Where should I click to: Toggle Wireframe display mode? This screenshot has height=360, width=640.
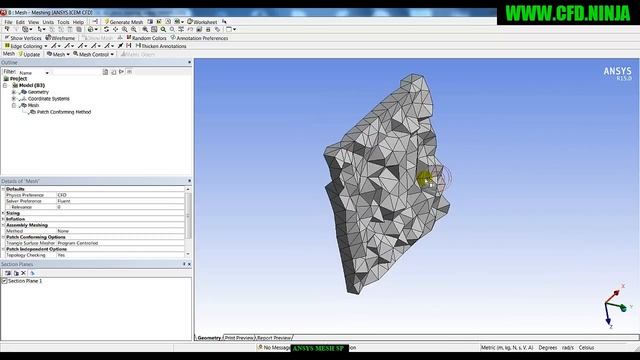(x=60, y=38)
